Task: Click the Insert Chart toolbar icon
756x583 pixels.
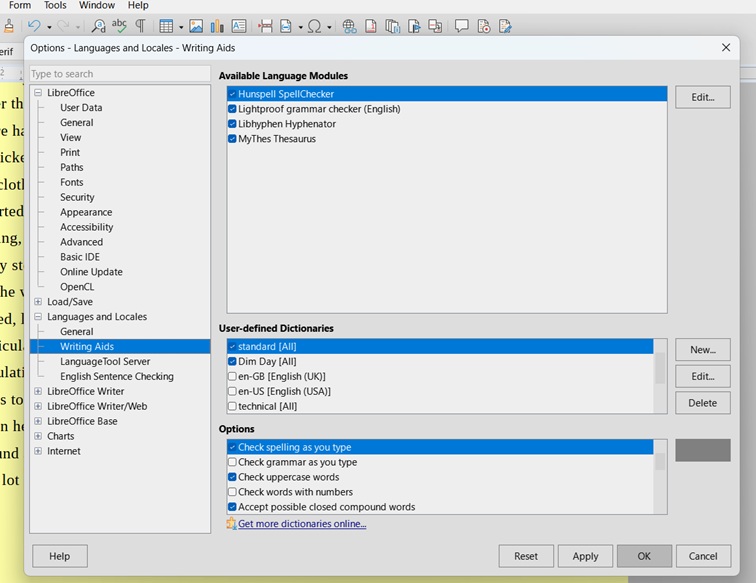Action: click(x=217, y=26)
